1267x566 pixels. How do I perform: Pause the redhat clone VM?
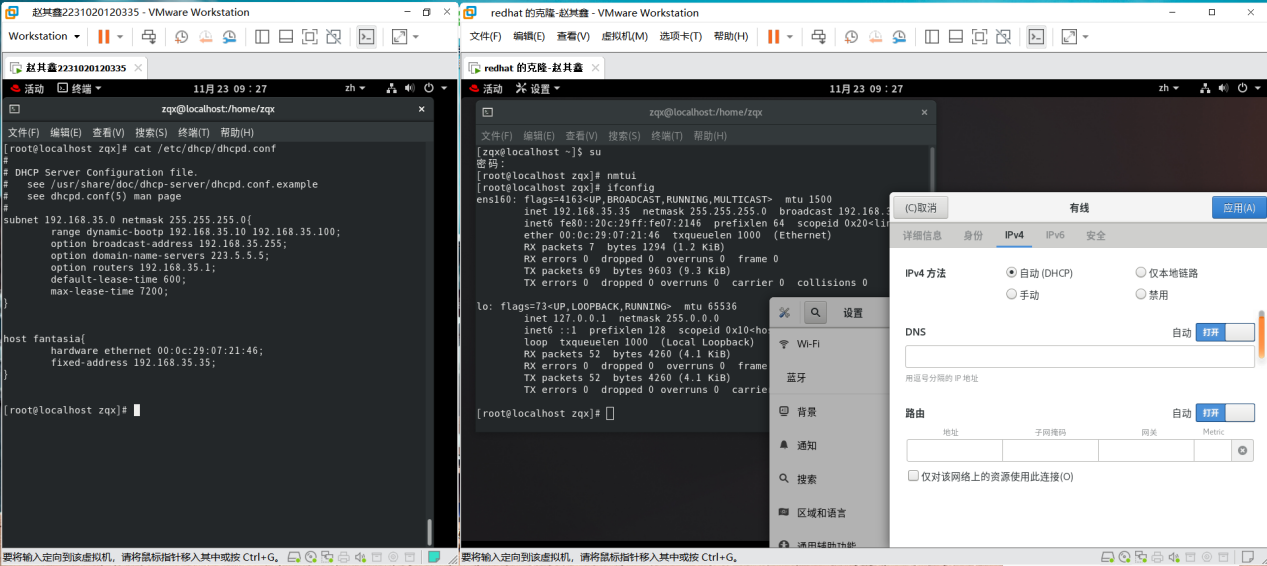coord(773,36)
